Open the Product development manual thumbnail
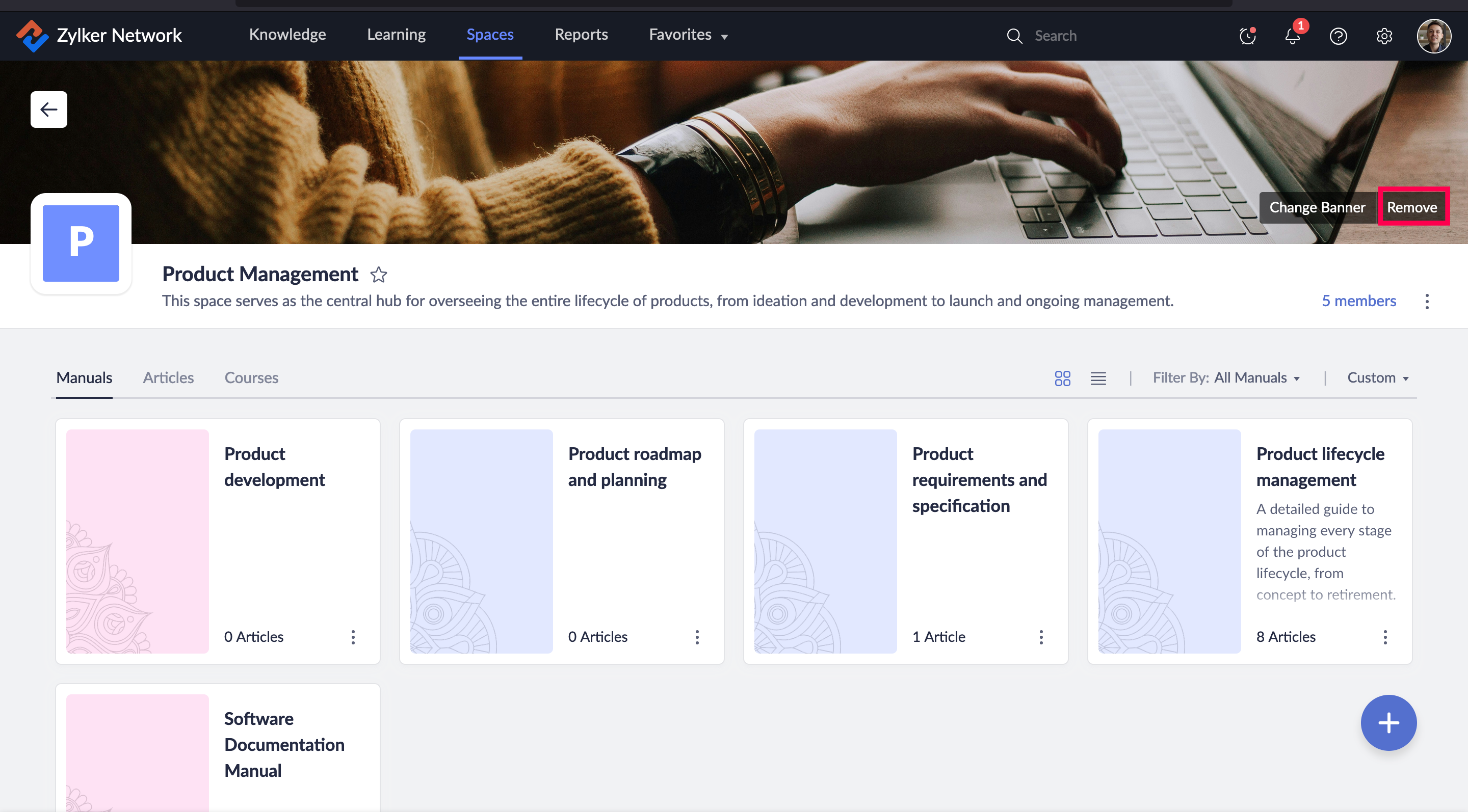The image size is (1468, 812). tap(137, 541)
